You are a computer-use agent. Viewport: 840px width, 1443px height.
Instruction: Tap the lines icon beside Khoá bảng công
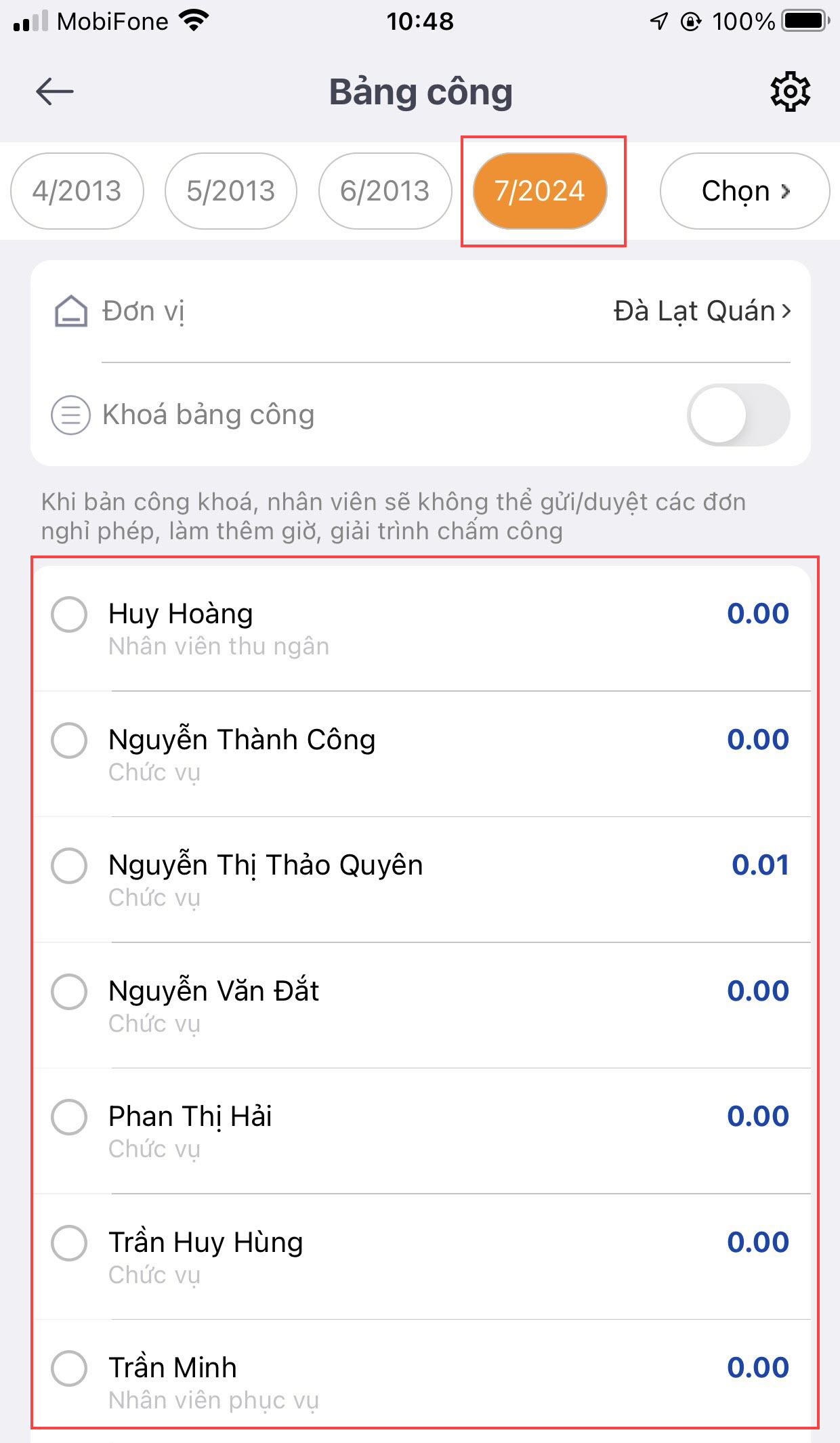tap(70, 415)
